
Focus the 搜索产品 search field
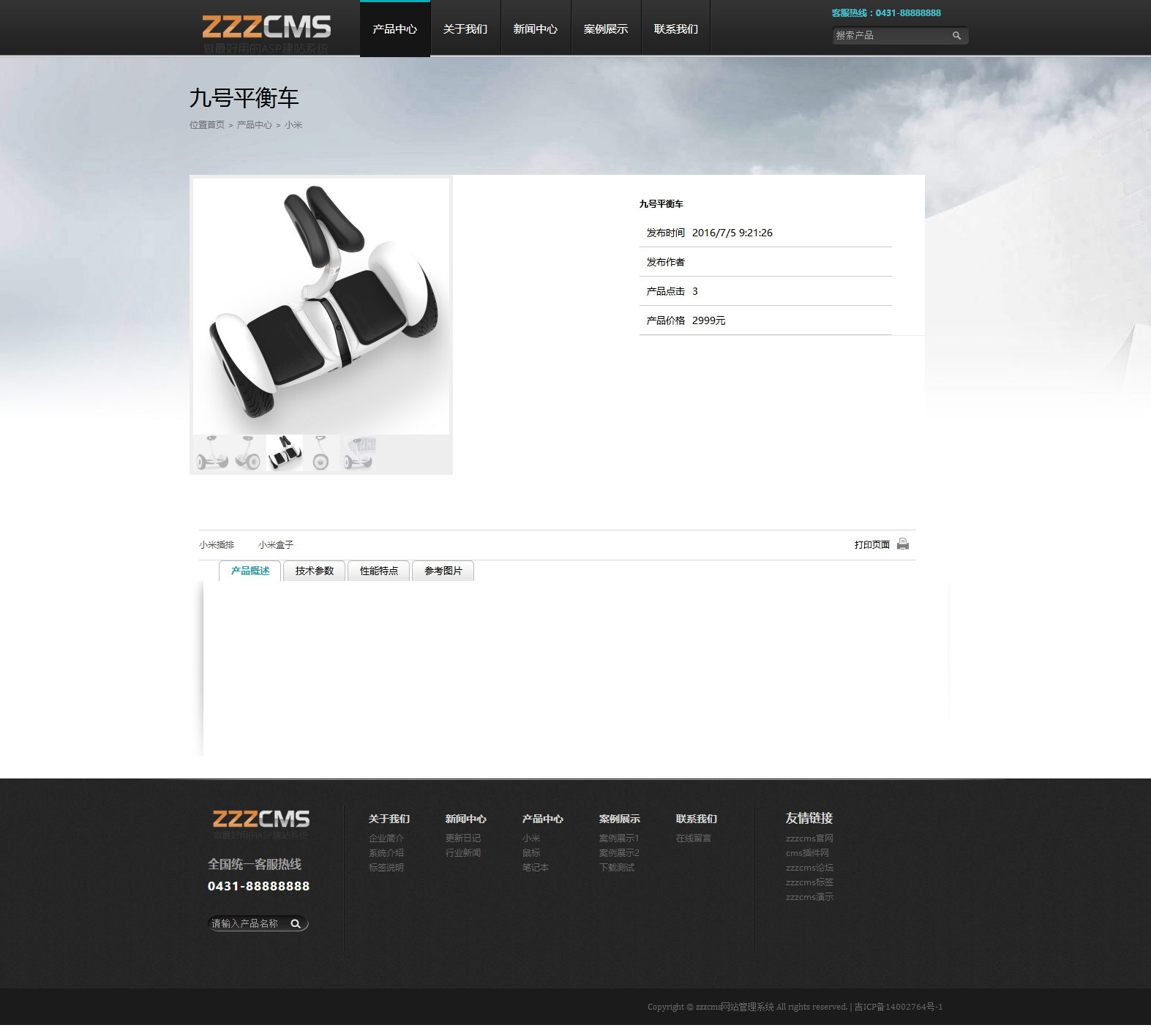pyautogui.click(x=891, y=36)
